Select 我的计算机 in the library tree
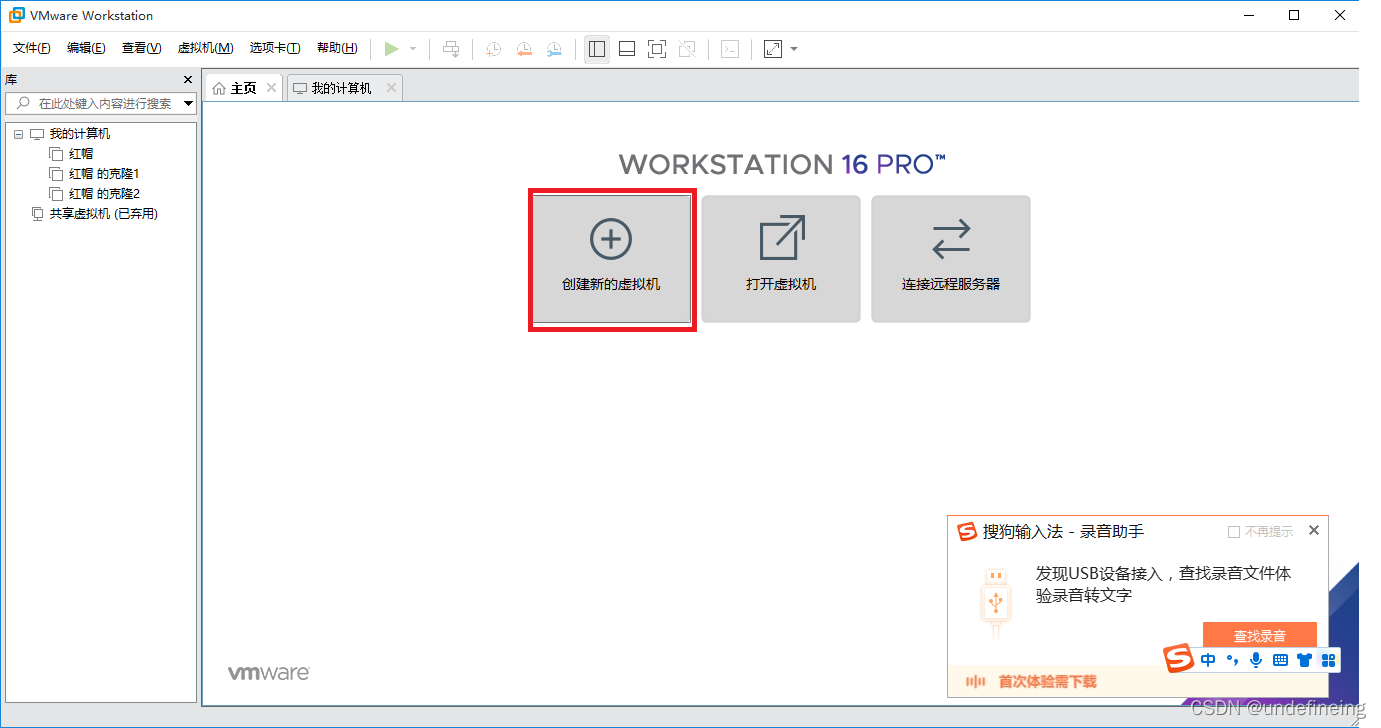 pyautogui.click(x=80, y=134)
